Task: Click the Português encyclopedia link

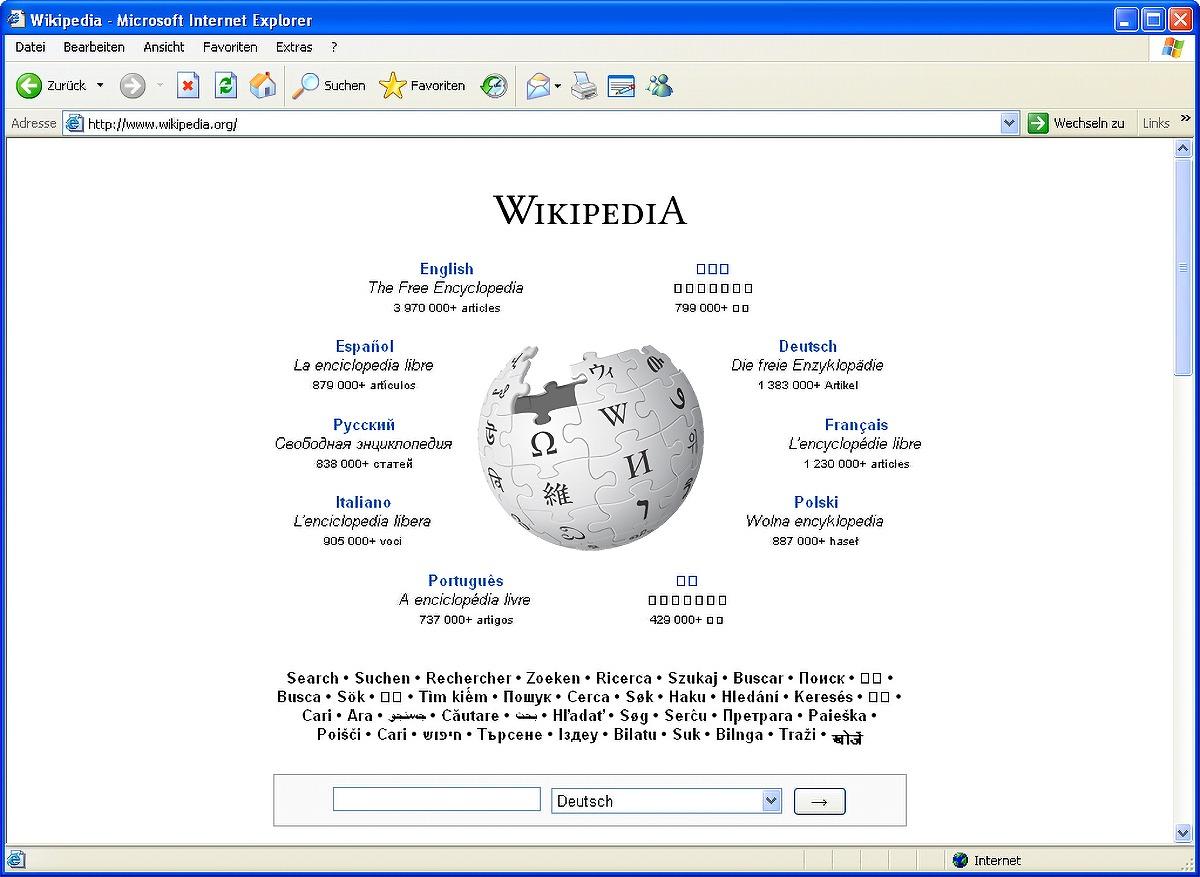Action: 466,580
